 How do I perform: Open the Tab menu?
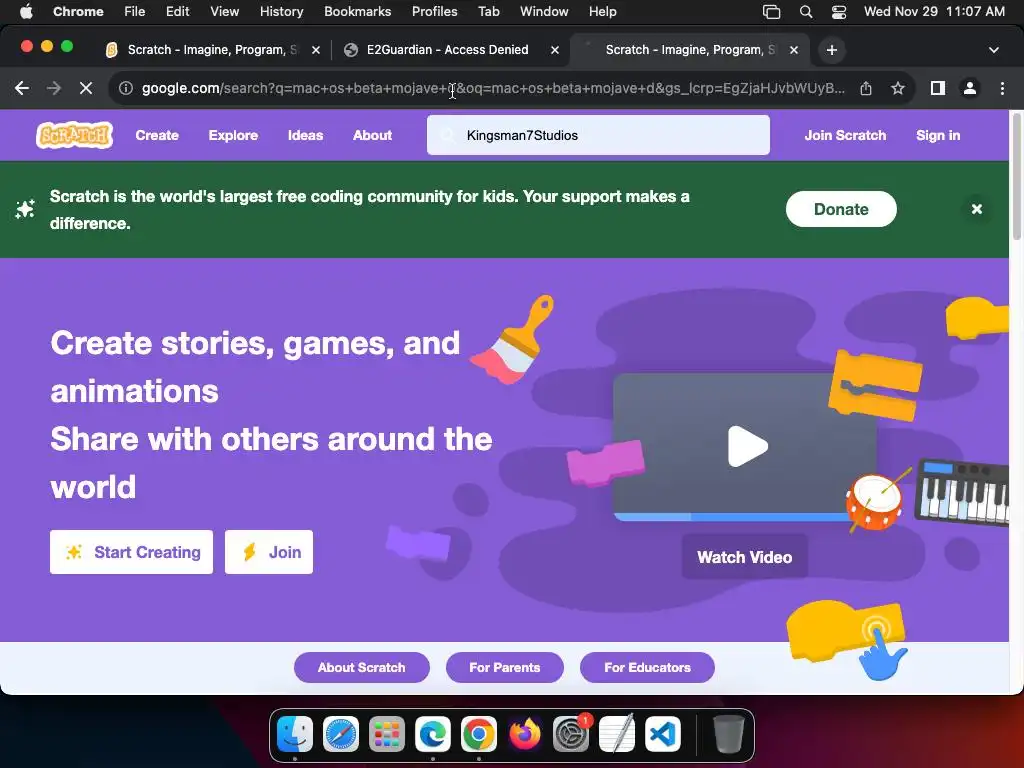488,11
